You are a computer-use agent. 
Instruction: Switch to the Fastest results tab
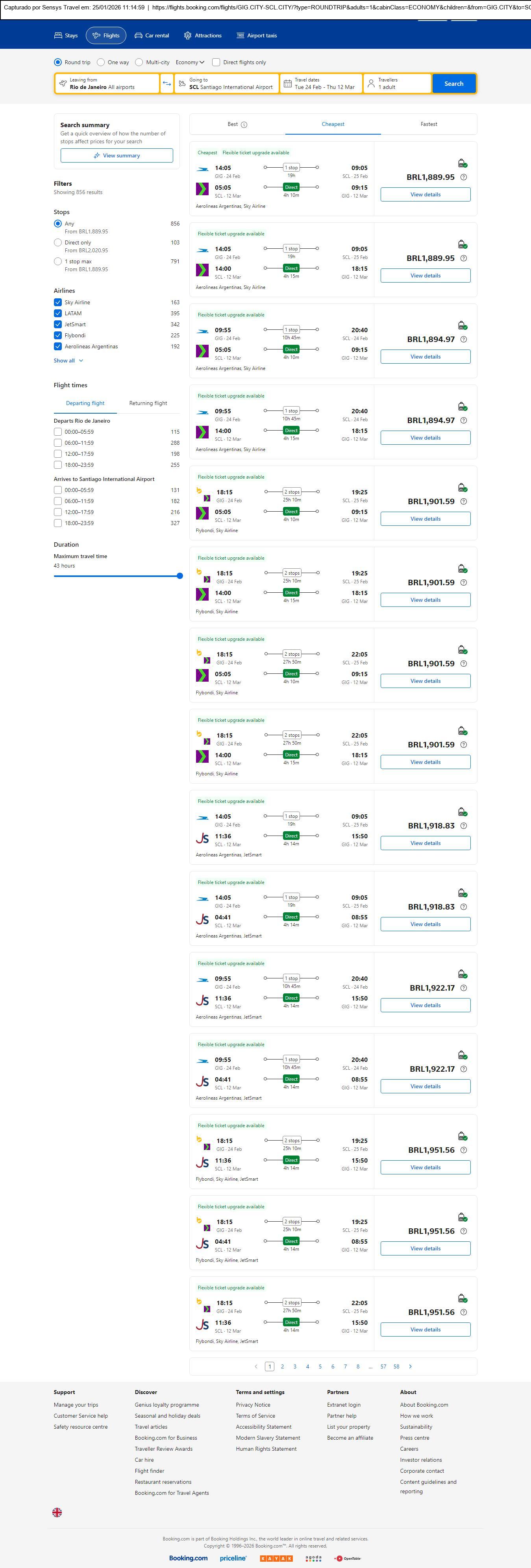[x=429, y=124]
